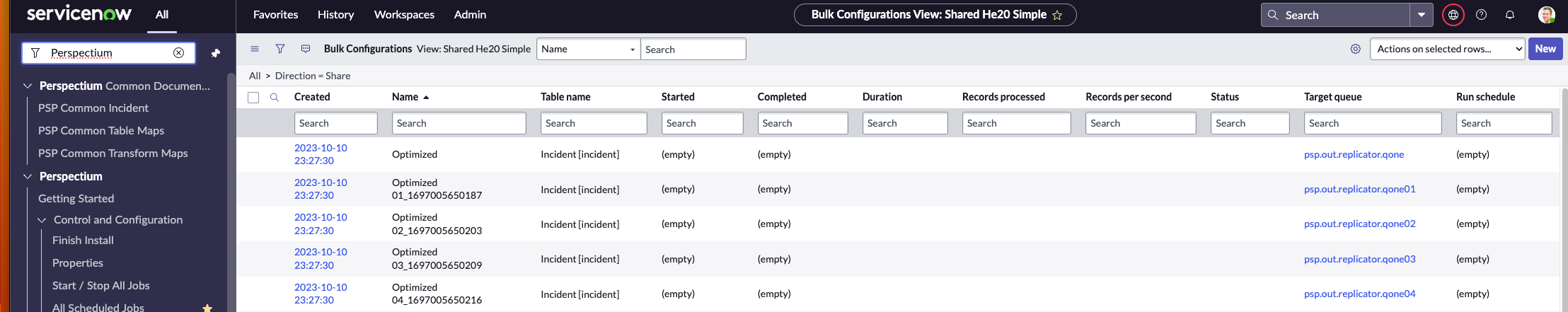
Task: Click the favorite star next to All Scheduled Jobs
Action: [x=207, y=308]
